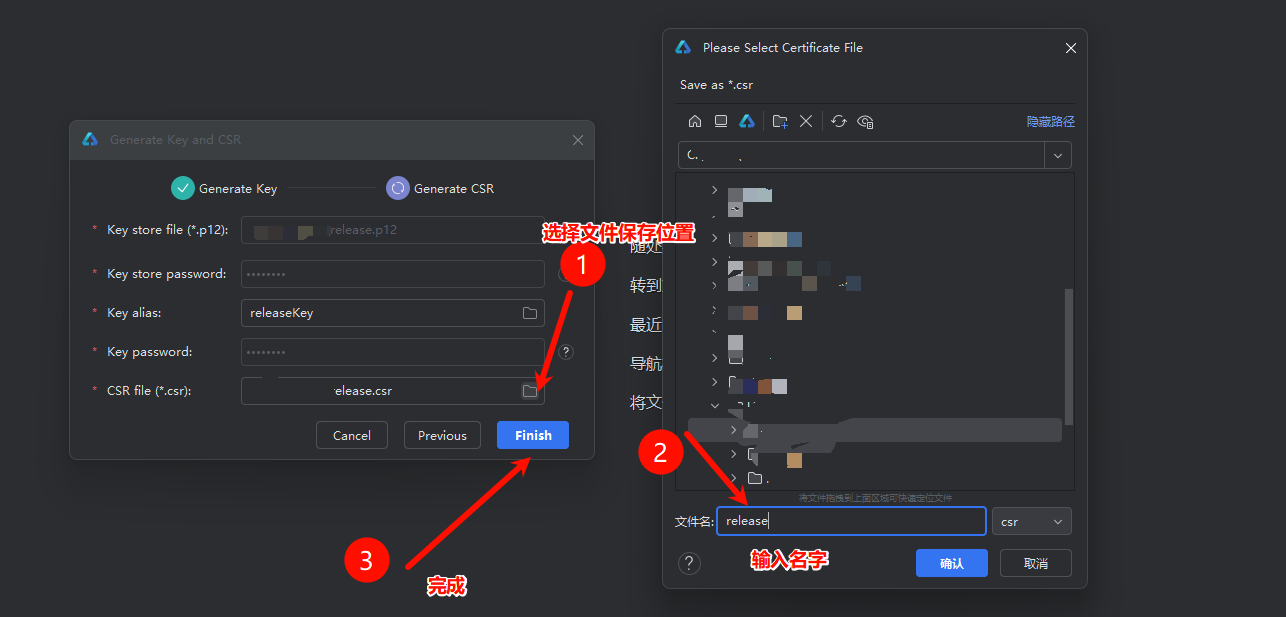Create a new folder via toolbar icon

coord(780,121)
